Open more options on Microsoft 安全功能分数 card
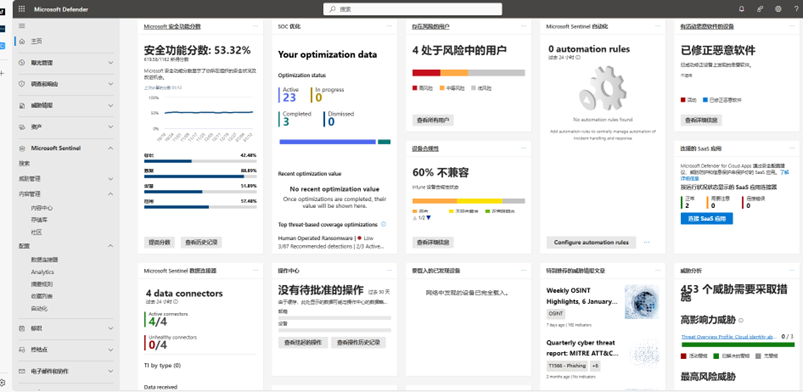803x392 pixels. pyautogui.click(x=255, y=26)
